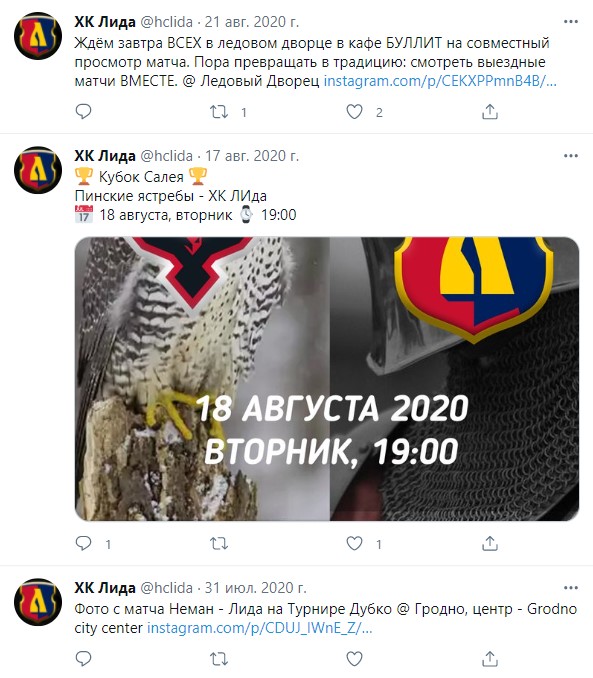This screenshot has width=593, height=678.
Task: Retweet the 21 Aug joint viewing tweet
Action: coord(219,112)
